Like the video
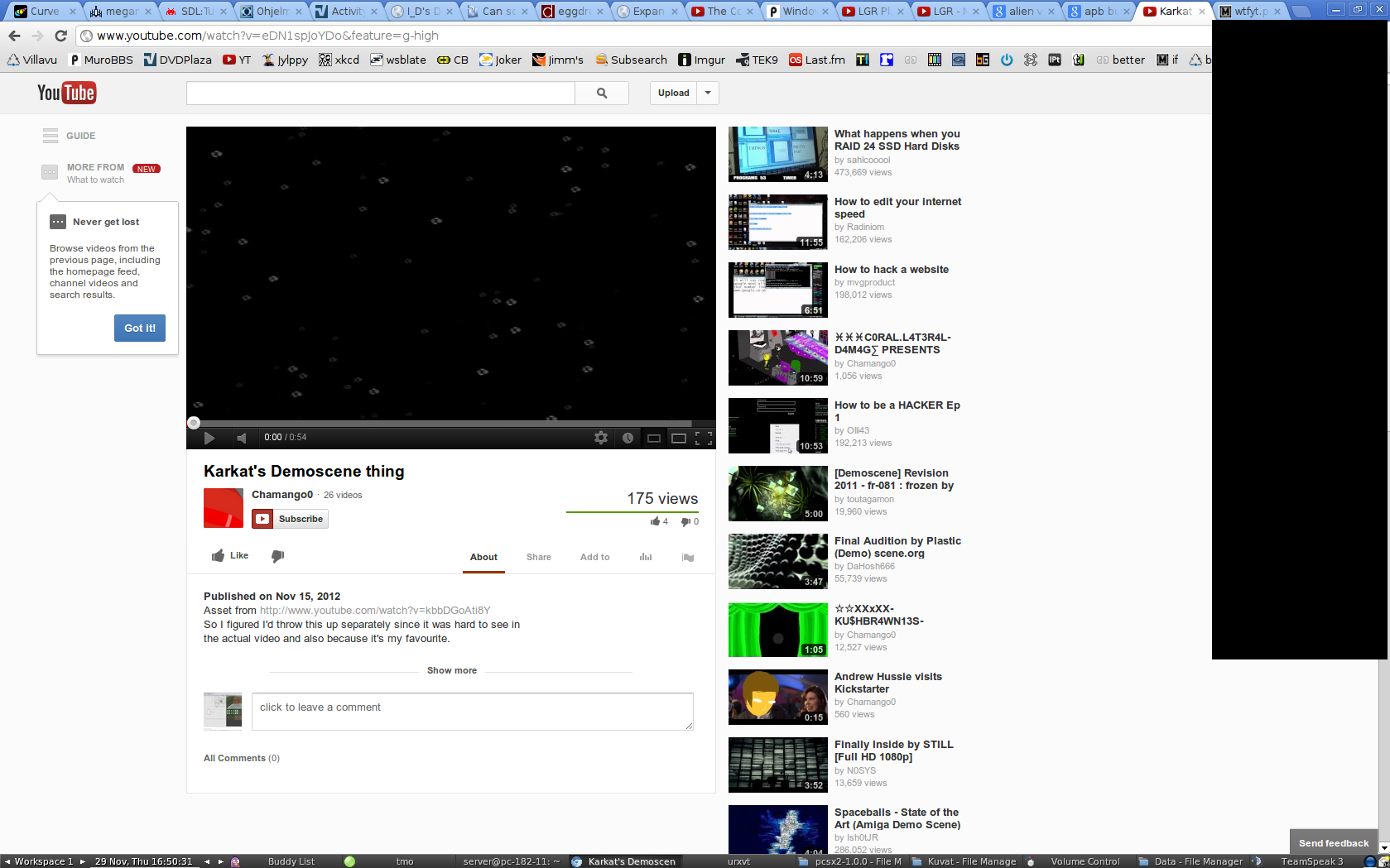This screenshot has width=1390, height=868. point(230,555)
